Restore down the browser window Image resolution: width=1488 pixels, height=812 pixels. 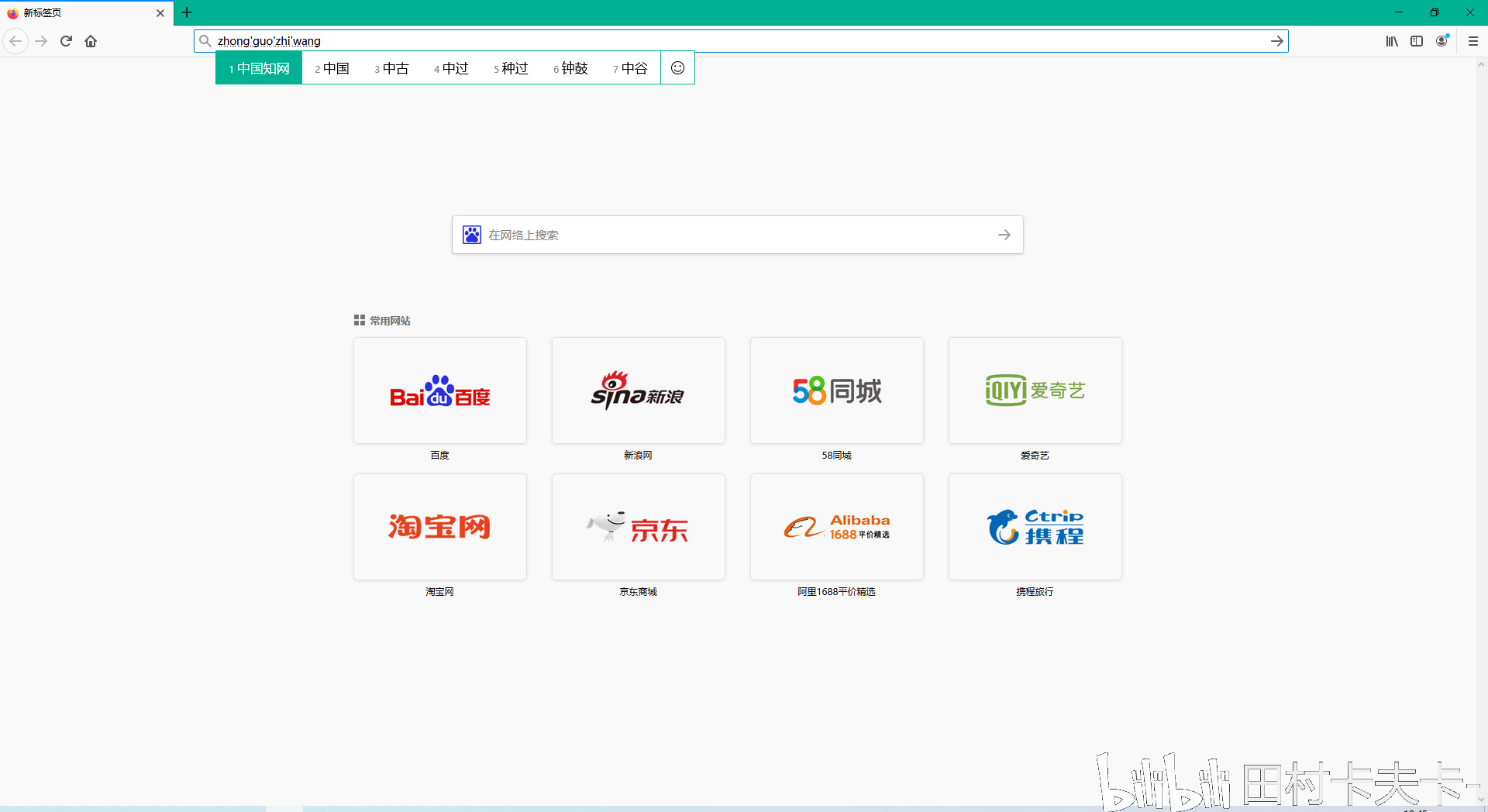coord(1435,12)
